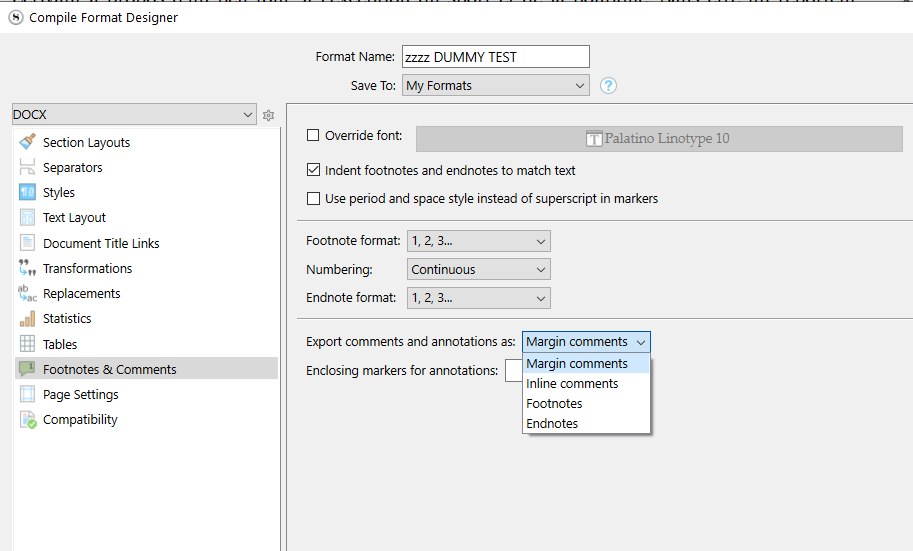
Task: Click the Separators icon in sidebar
Action: [27, 167]
